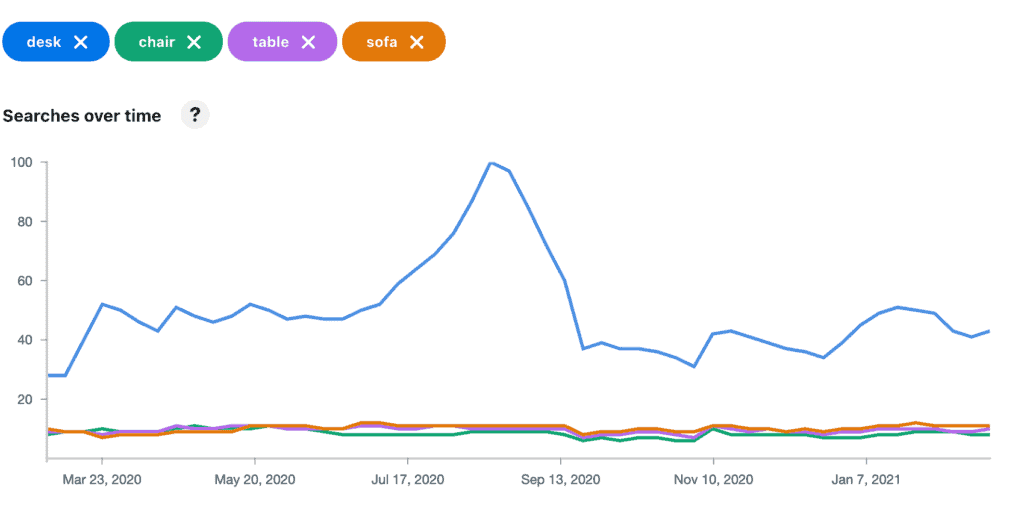The width and height of the screenshot is (1024, 525).
Task: Delete the table tag using its X
Action: (x=308, y=42)
